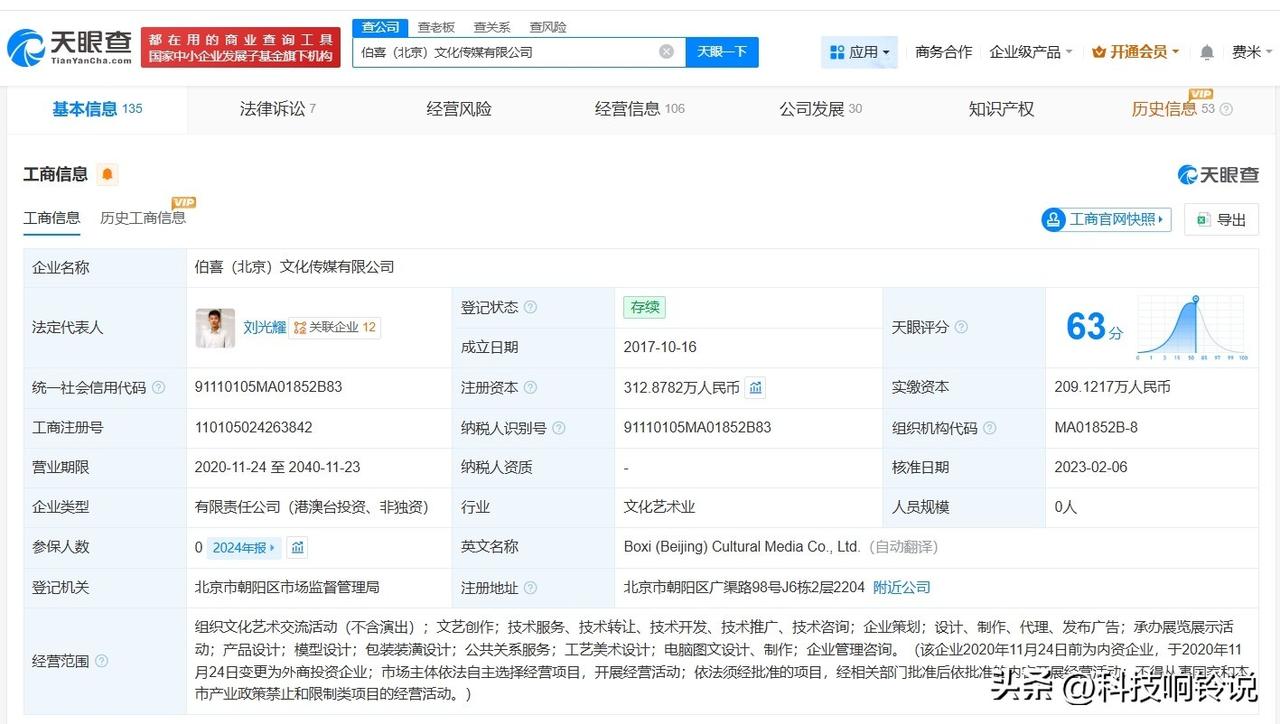Open insured headcount chart icon
The width and height of the screenshot is (1280, 724).
click(297, 547)
